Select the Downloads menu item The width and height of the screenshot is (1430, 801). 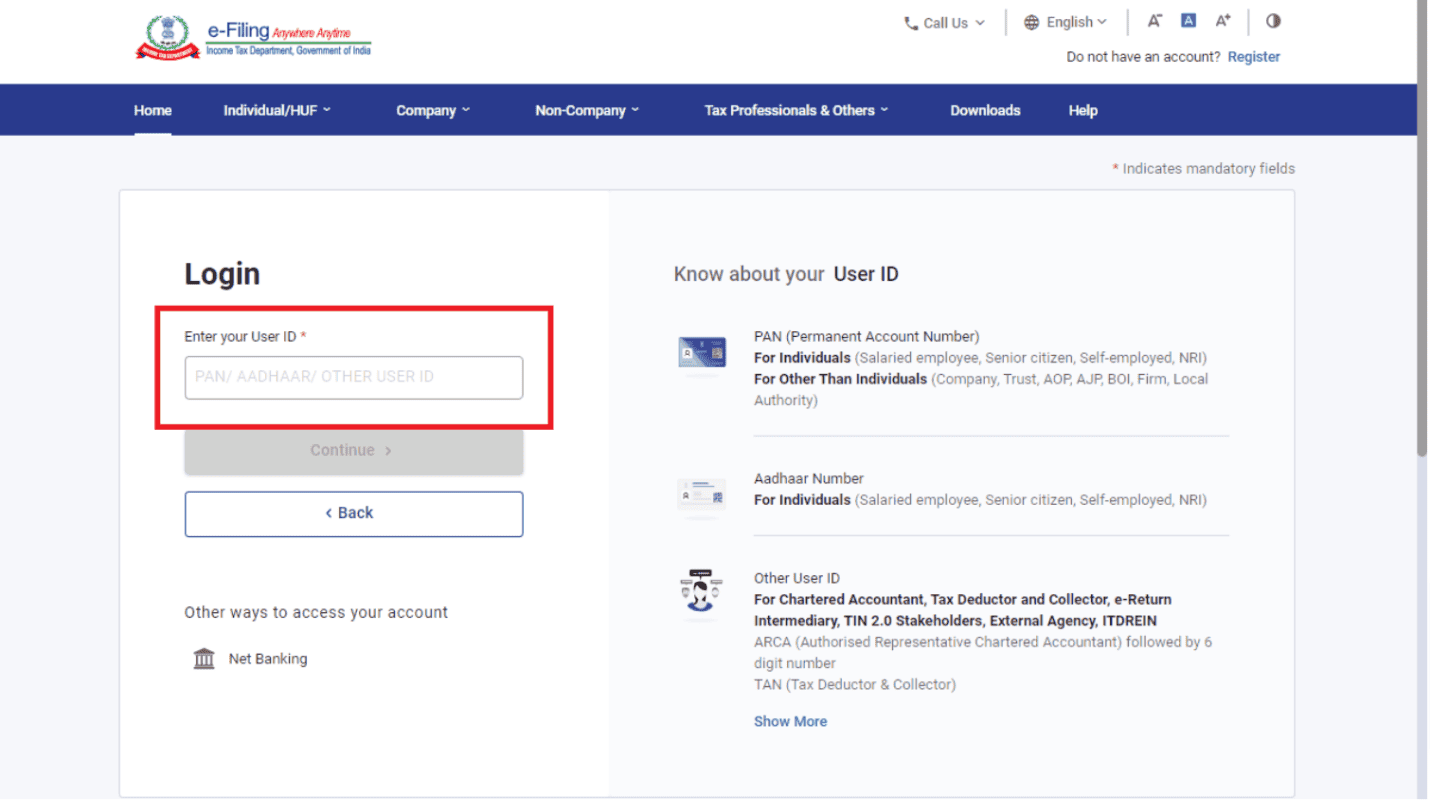[x=985, y=110]
